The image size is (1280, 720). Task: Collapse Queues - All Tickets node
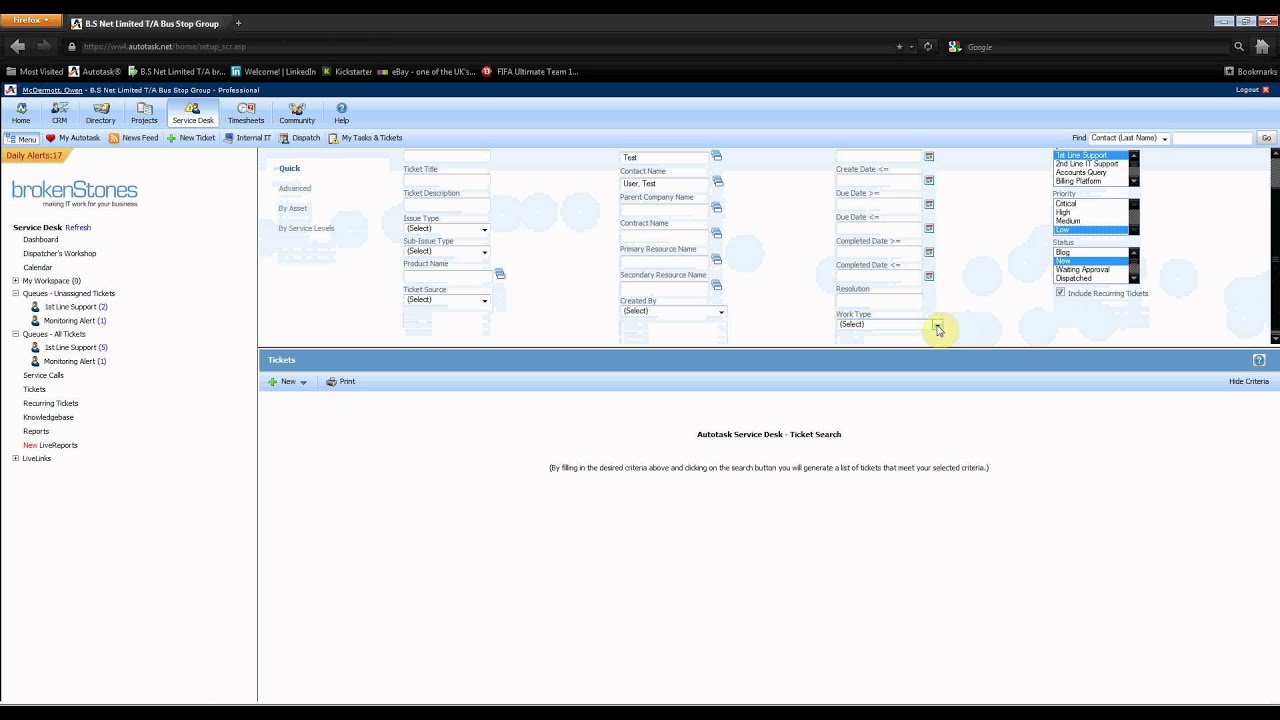(x=15, y=334)
